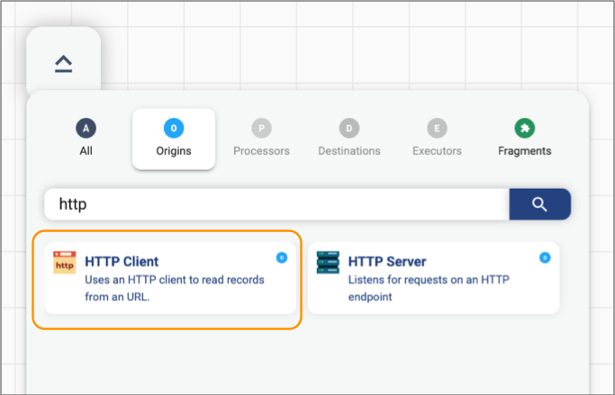Select the HTTP Server origin card
The image size is (615, 395).
(x=433, y=278)
